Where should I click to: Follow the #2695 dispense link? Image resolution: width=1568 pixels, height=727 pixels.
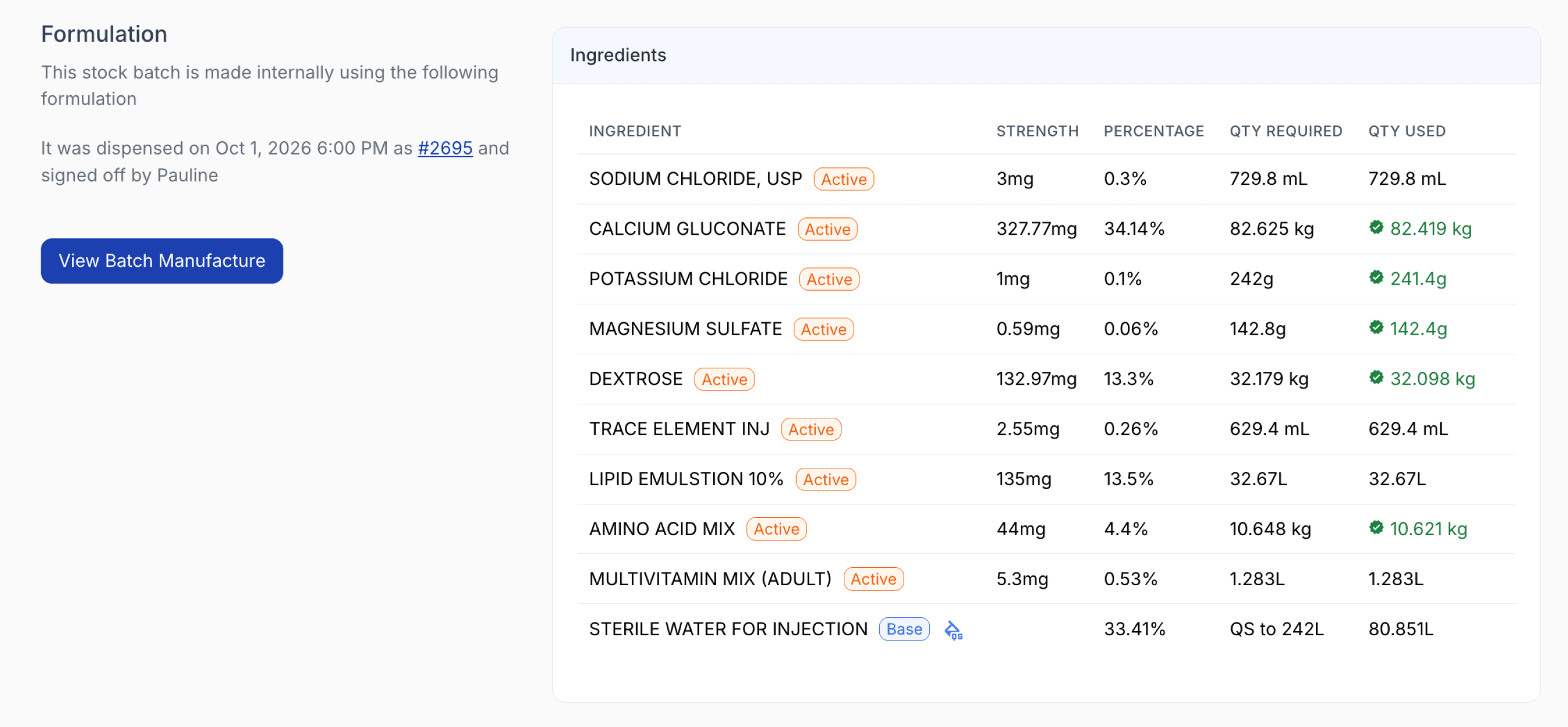(445, 148)
